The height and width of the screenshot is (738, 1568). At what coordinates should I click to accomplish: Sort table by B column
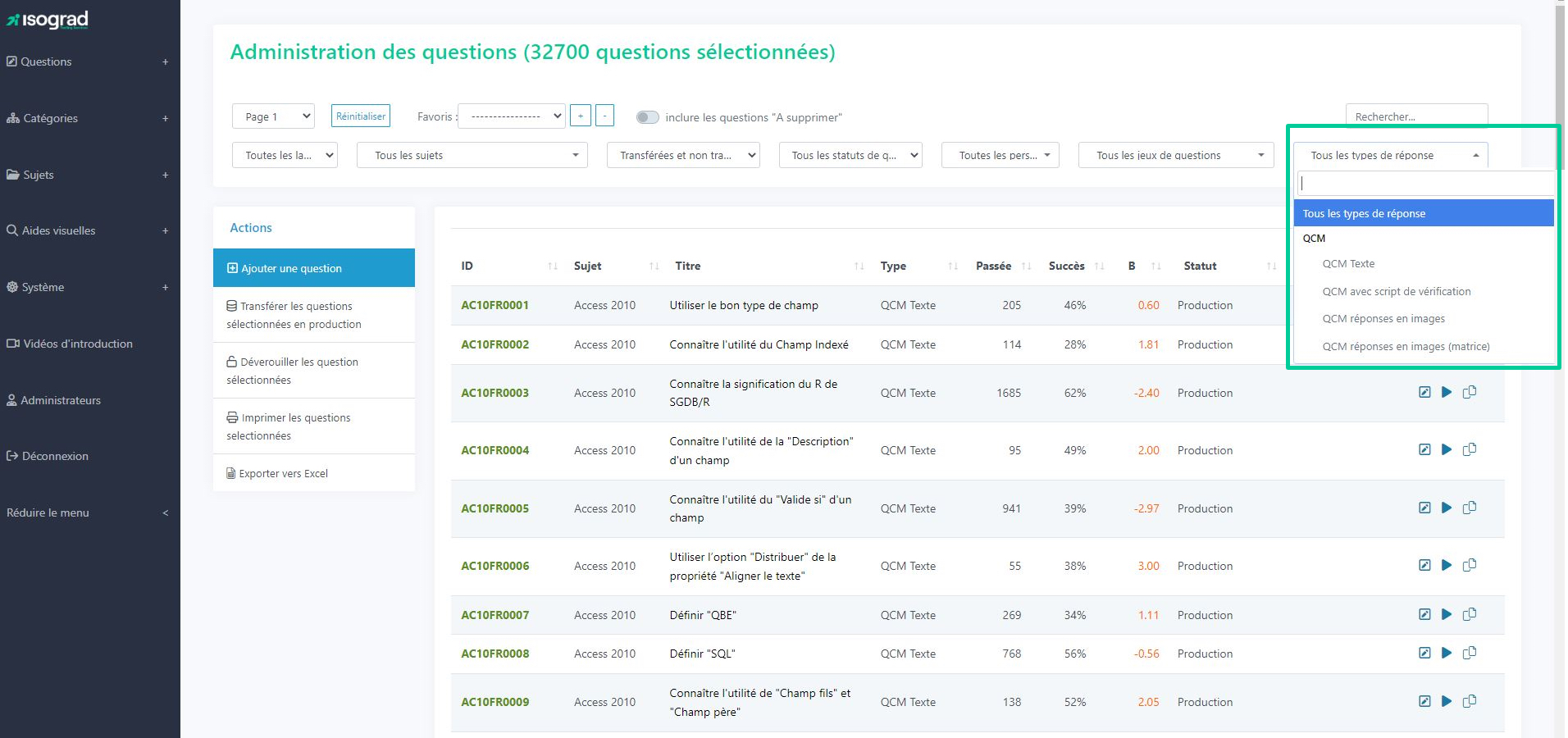(1144, 266)
